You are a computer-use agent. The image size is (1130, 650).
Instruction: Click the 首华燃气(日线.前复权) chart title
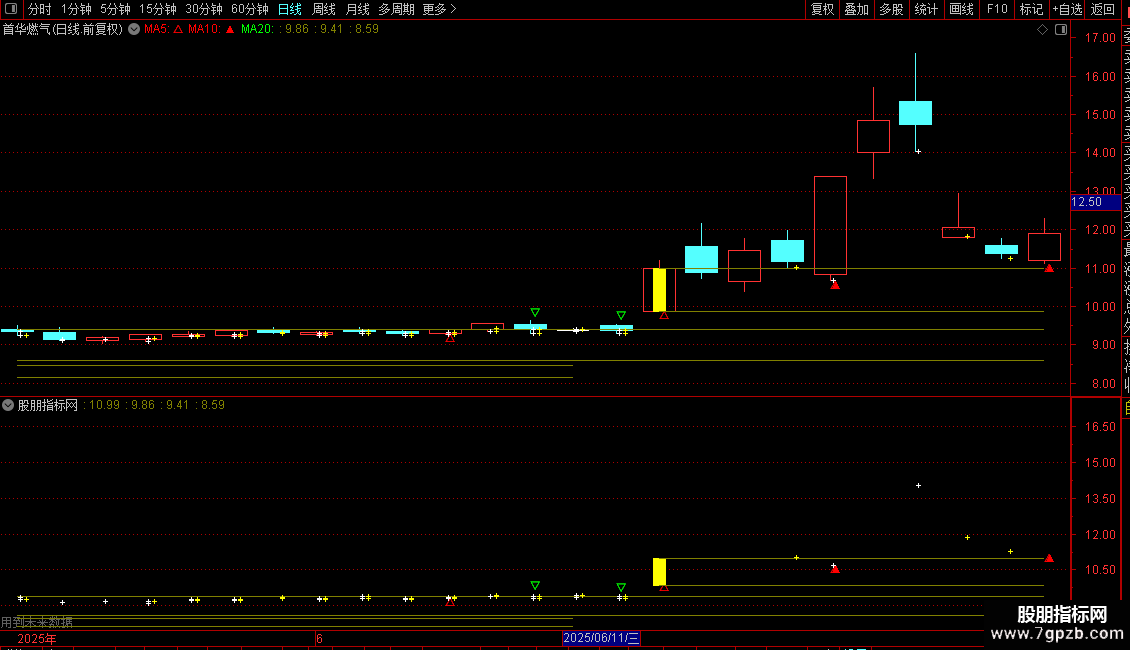(x=63, y=29)
